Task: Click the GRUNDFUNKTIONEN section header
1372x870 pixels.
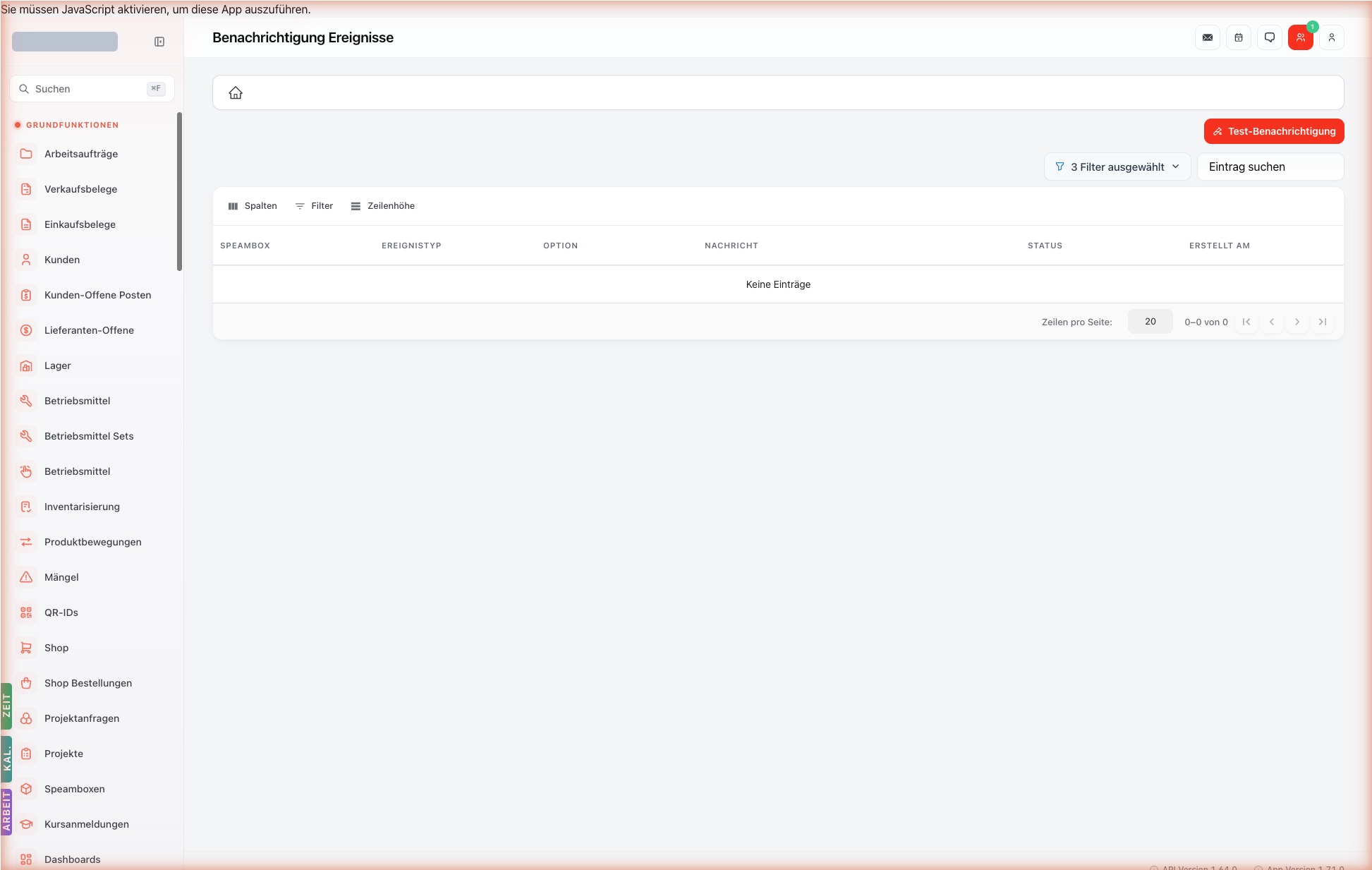Action: pos(72,125)
